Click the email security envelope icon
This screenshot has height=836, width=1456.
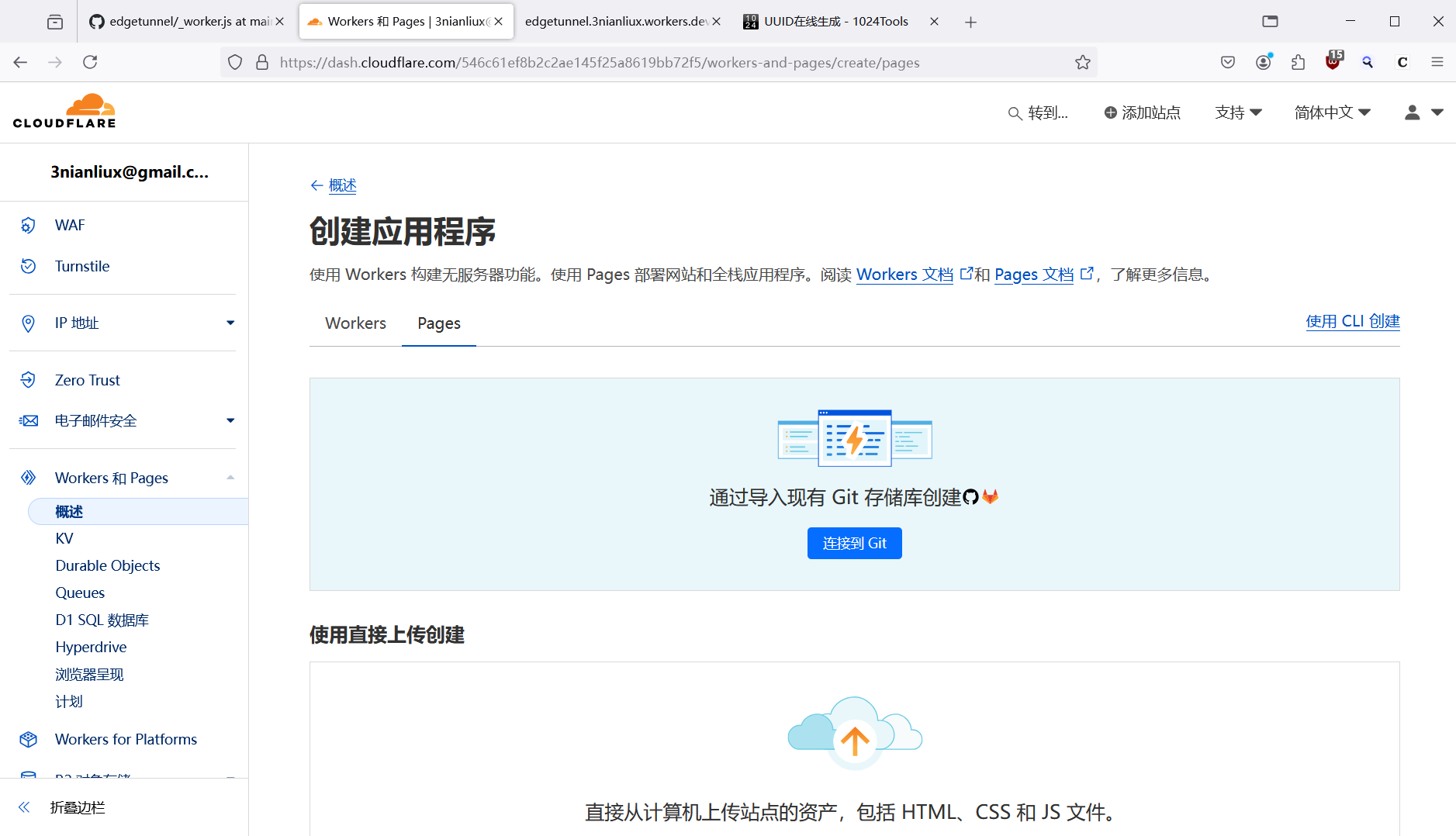[x=28, y=420]
